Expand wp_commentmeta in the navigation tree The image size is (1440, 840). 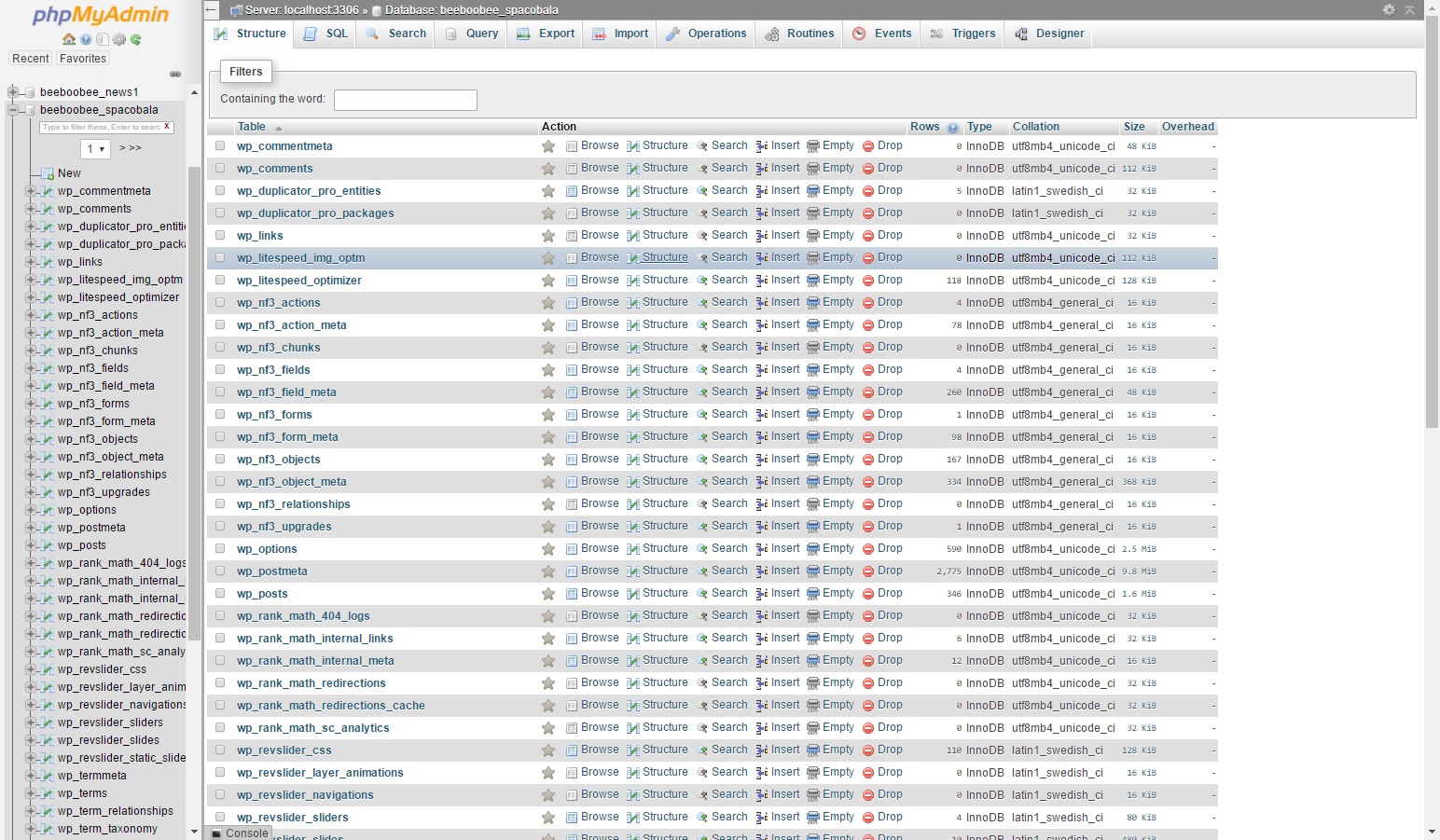(x=30, y=191)
